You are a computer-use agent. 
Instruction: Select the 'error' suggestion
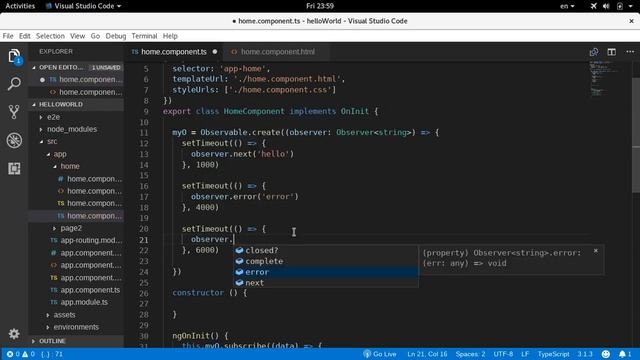(x=326, y=272)
